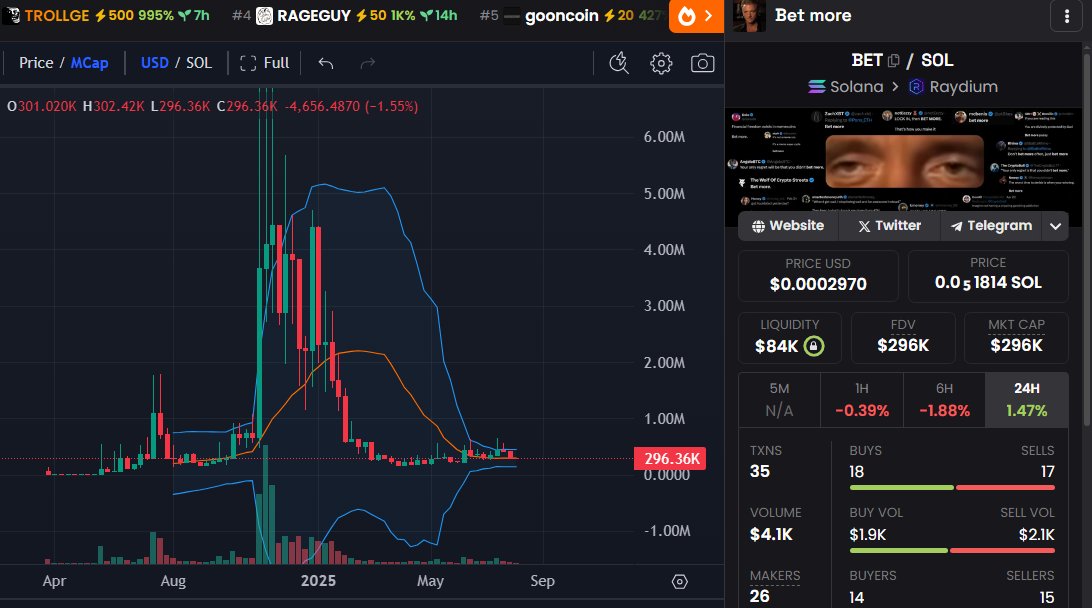Image resolution: width=1092 pixels, height=608 pixels.
Task: Click the LIQUIDITY value $84K
Action: click(x=777, y=346)
